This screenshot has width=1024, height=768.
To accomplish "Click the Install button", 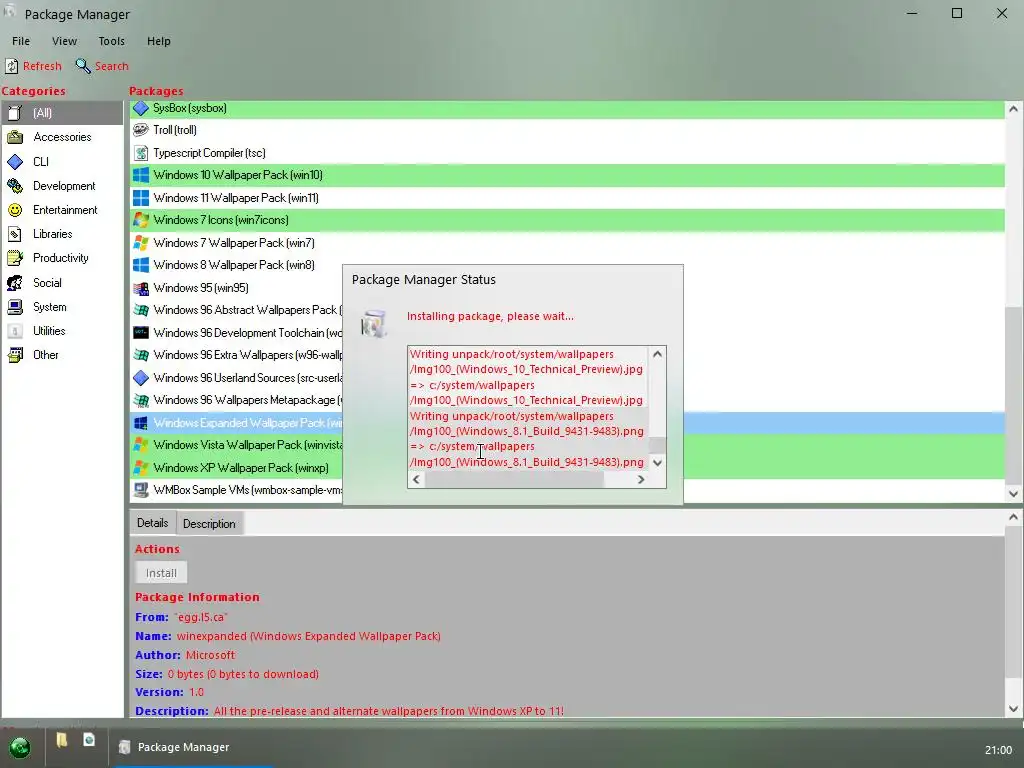I will click(x=161, y=573).
